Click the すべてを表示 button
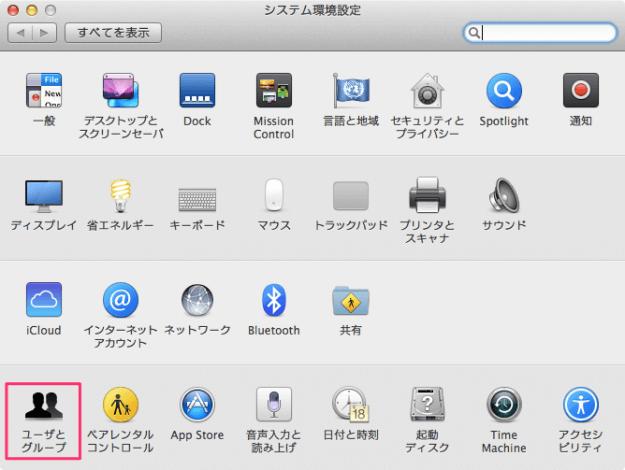625x470 pixels. (x=113, y=33)
